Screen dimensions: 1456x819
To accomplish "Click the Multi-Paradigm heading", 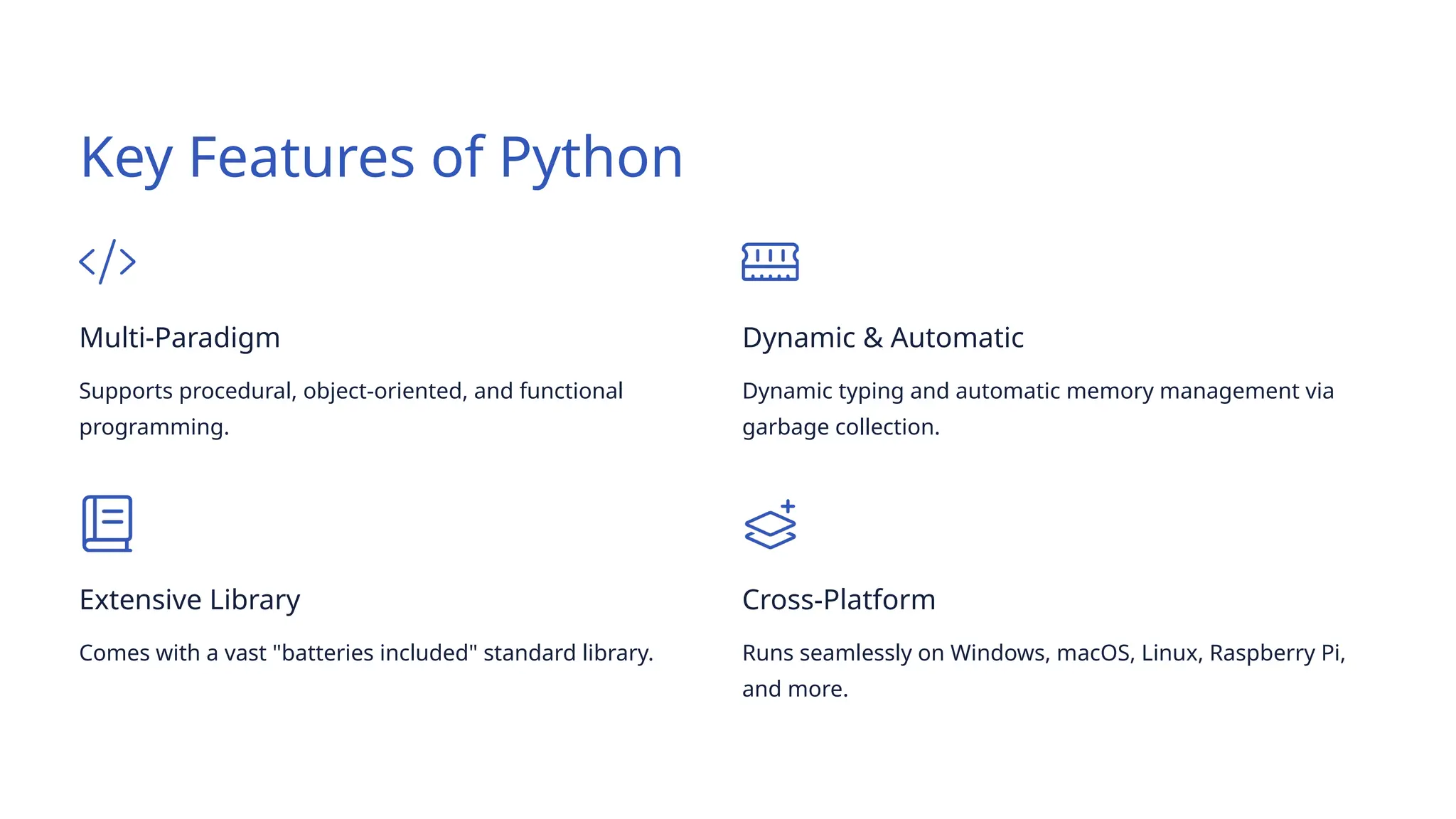I will 180,338.
